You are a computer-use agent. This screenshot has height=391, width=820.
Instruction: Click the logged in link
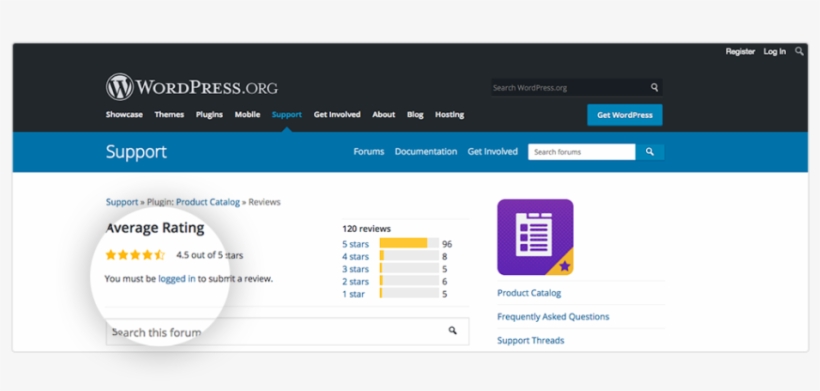tap(177, 279)
